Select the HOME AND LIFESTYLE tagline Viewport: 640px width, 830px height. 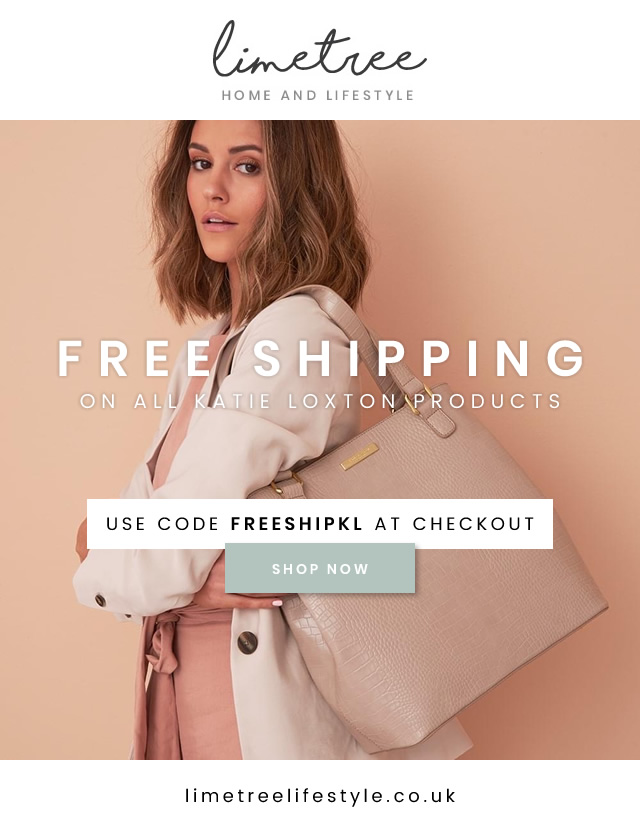318,95
